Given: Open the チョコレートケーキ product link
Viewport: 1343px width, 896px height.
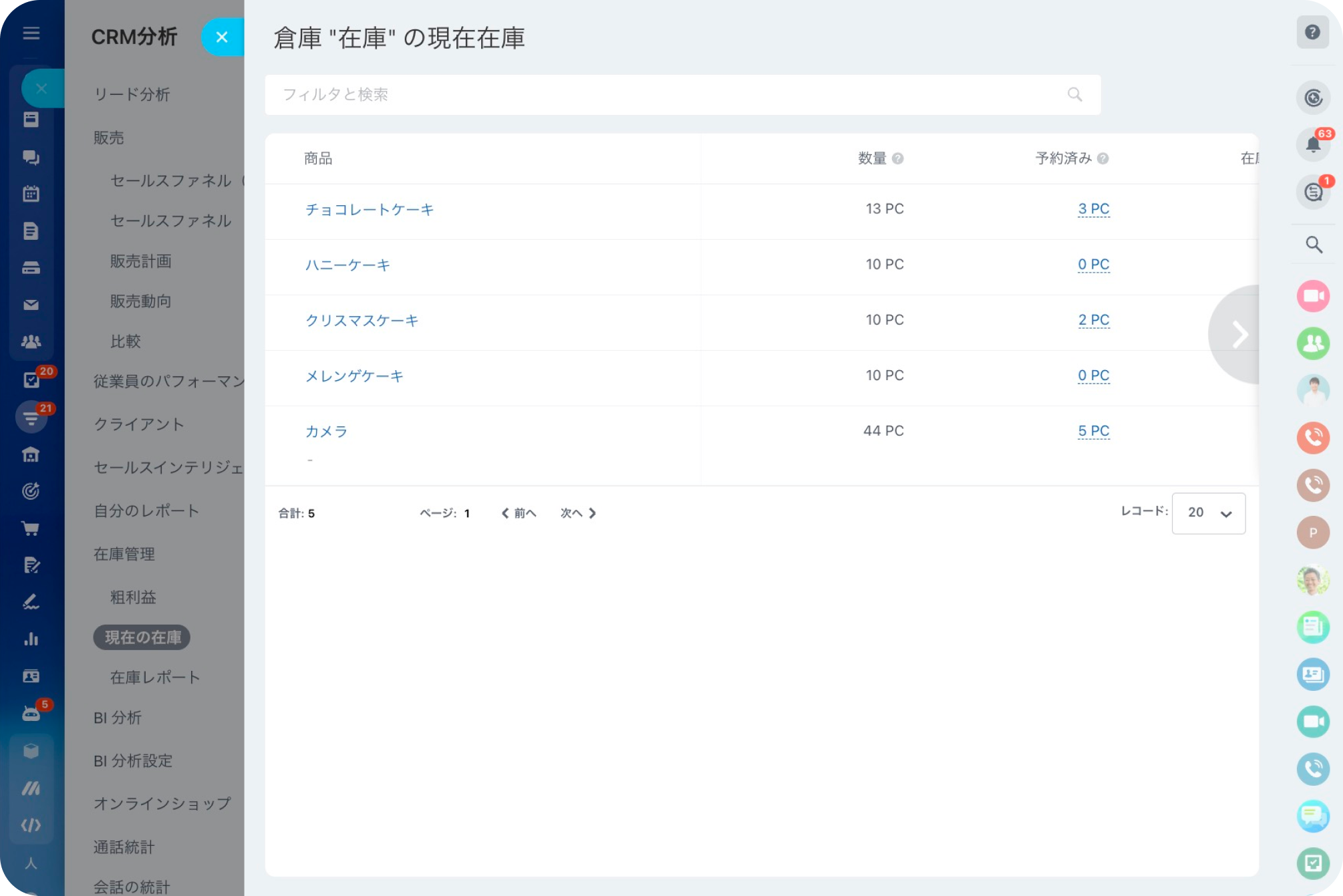Looking at the screenshot, I should click(x=369, y=210).
